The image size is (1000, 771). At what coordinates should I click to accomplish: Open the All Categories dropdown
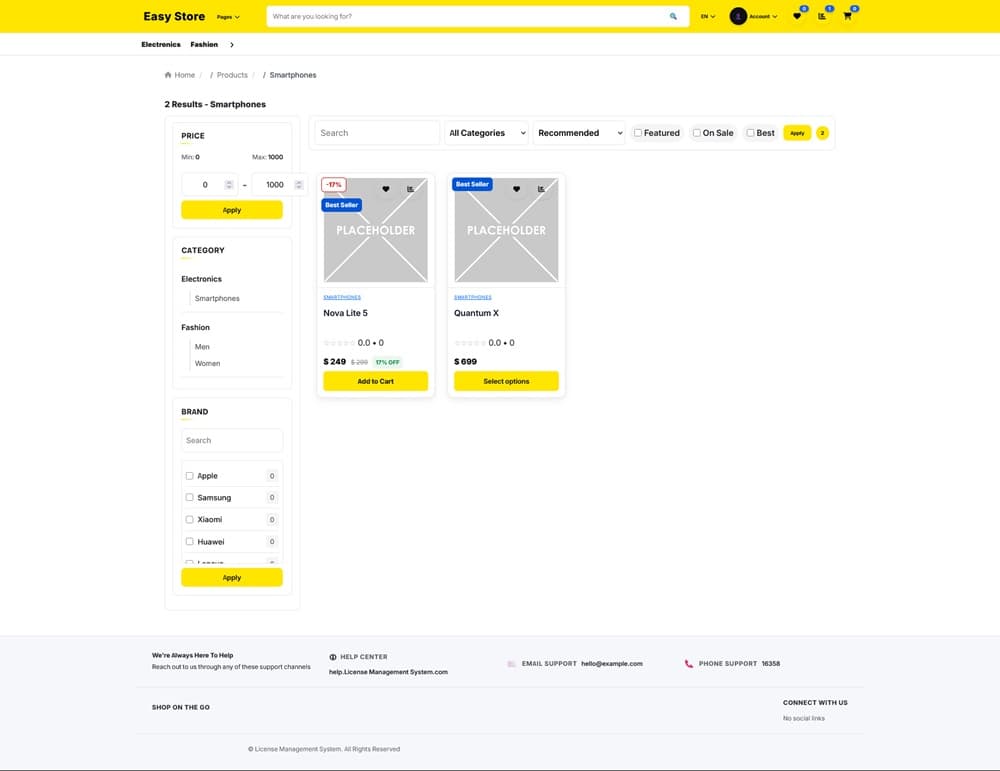[486, 133]
